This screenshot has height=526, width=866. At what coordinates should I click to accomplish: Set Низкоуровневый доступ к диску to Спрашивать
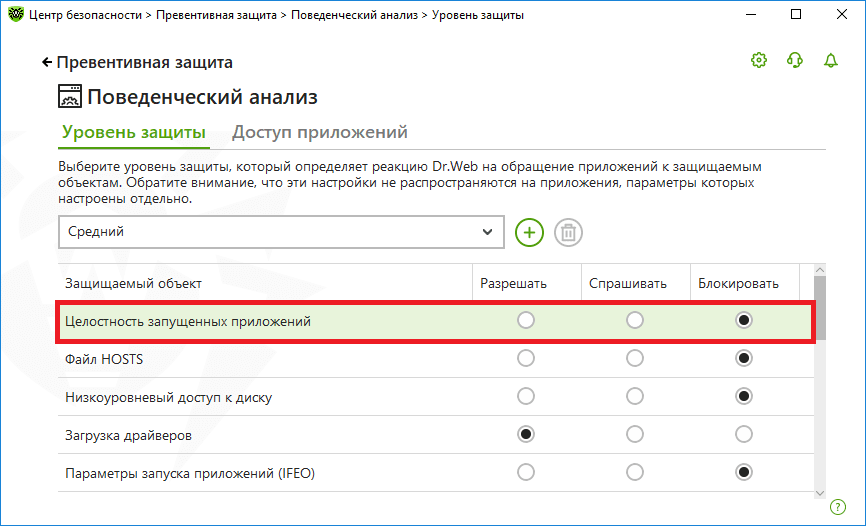click(x=635, y=397)
